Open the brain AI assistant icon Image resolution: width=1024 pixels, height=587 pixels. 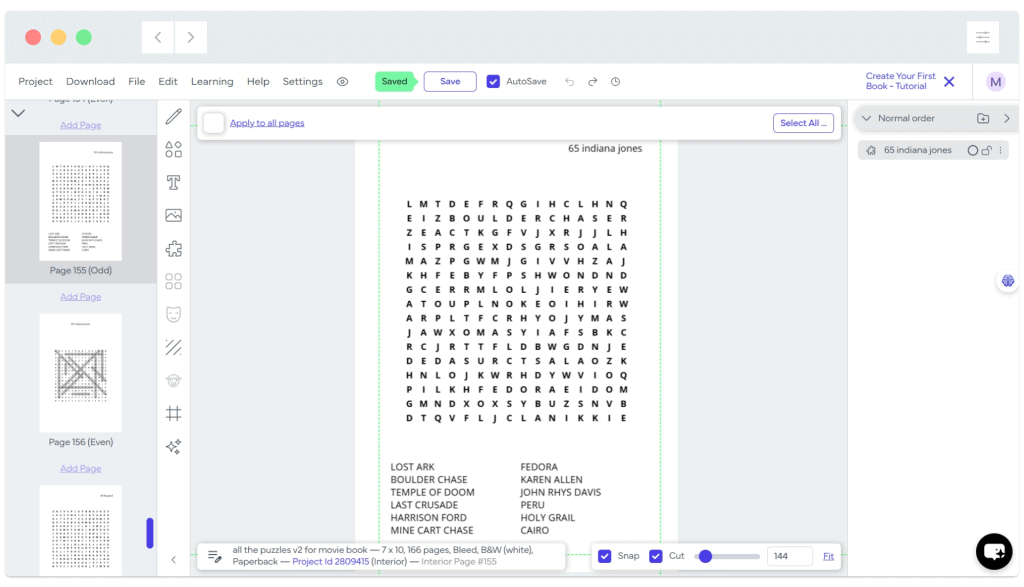coord(1008,281)
